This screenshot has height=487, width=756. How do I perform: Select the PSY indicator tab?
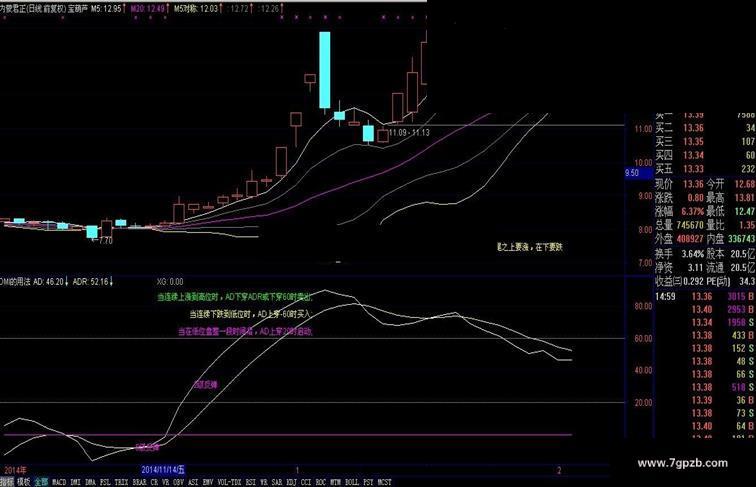tap(368, 482)
